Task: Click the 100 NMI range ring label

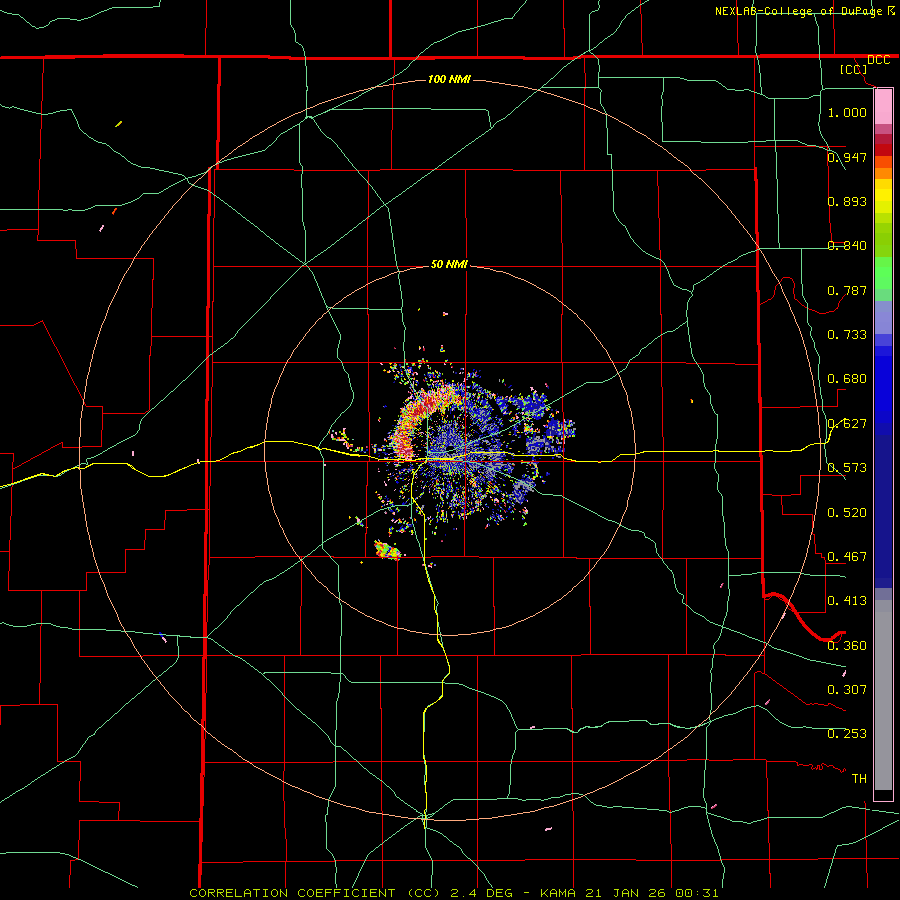Action: coord(449,79)
